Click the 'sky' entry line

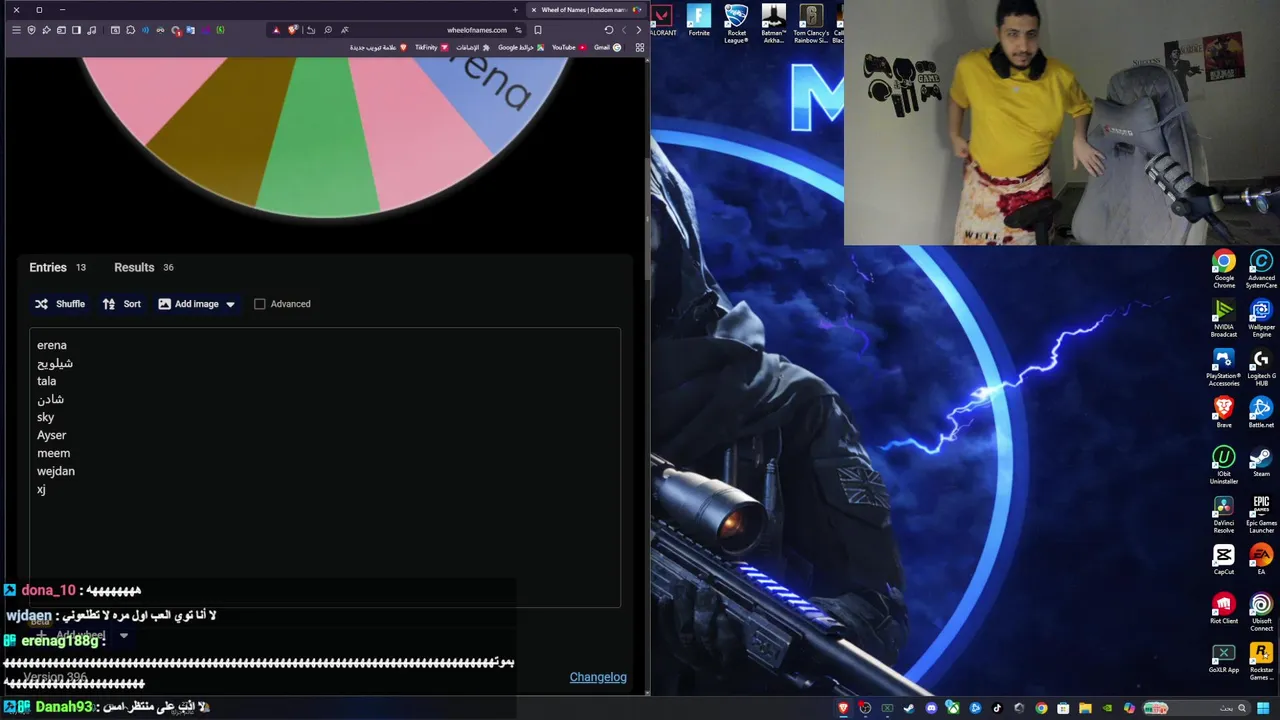coord(46,417)
